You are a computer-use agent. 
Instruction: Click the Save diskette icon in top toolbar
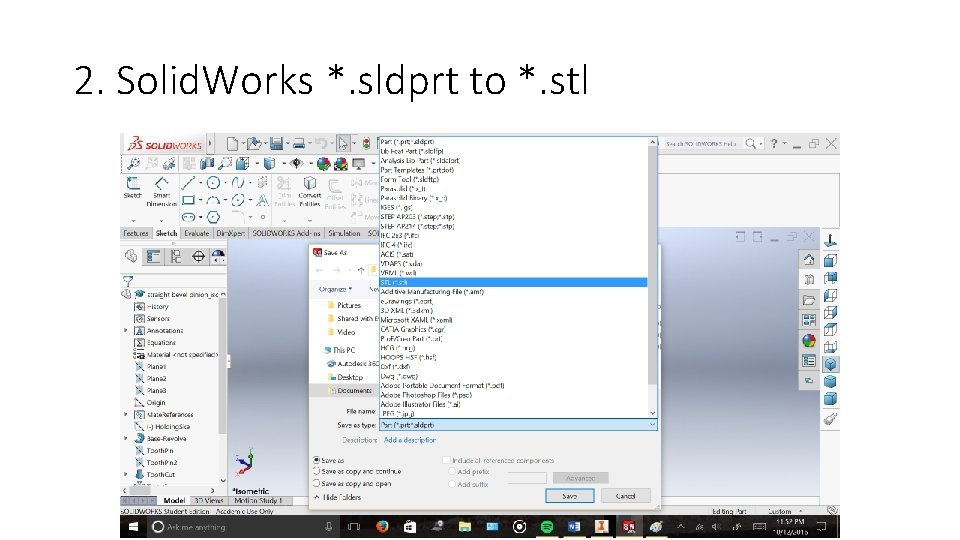coord(276,144)
